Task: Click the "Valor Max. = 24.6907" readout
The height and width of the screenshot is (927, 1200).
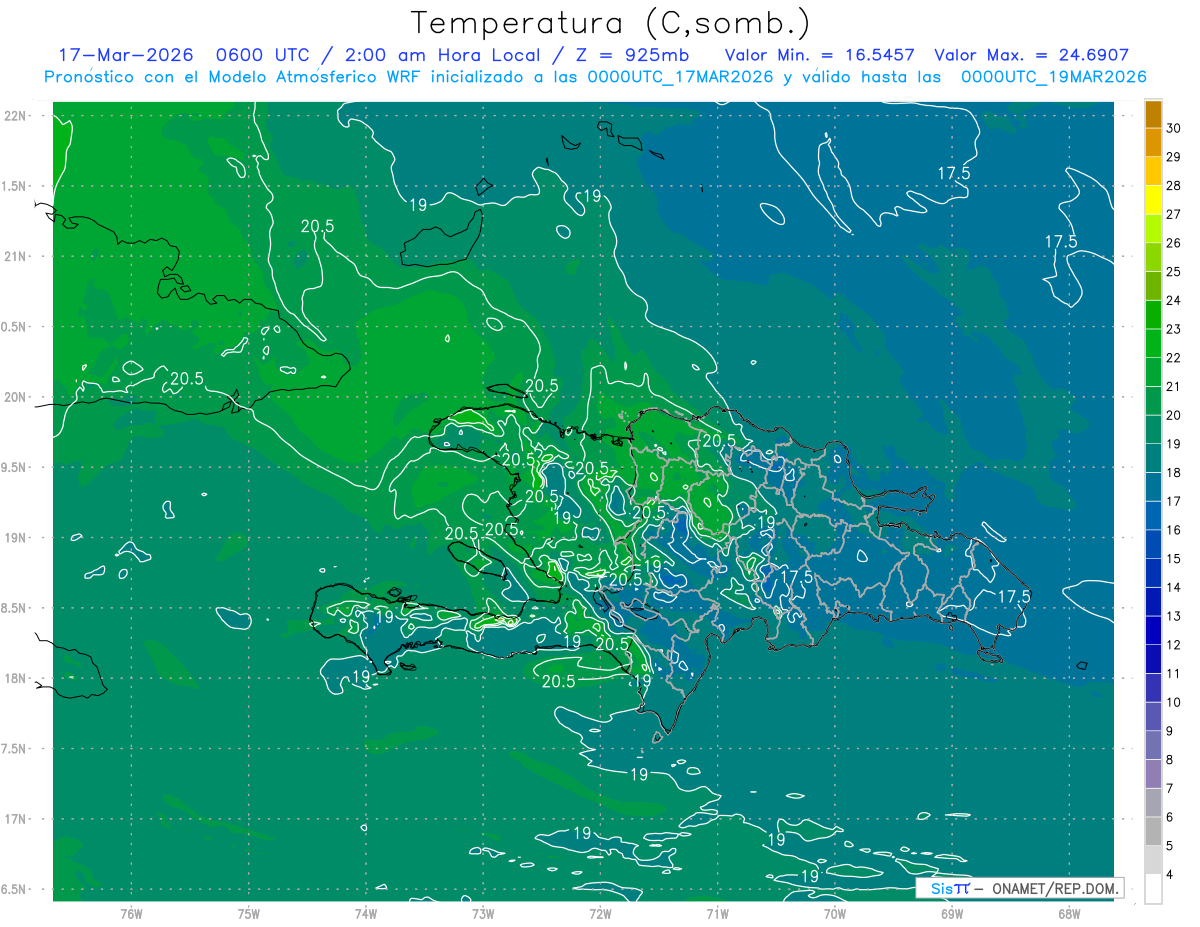Action: click(x=1031, y=55)
